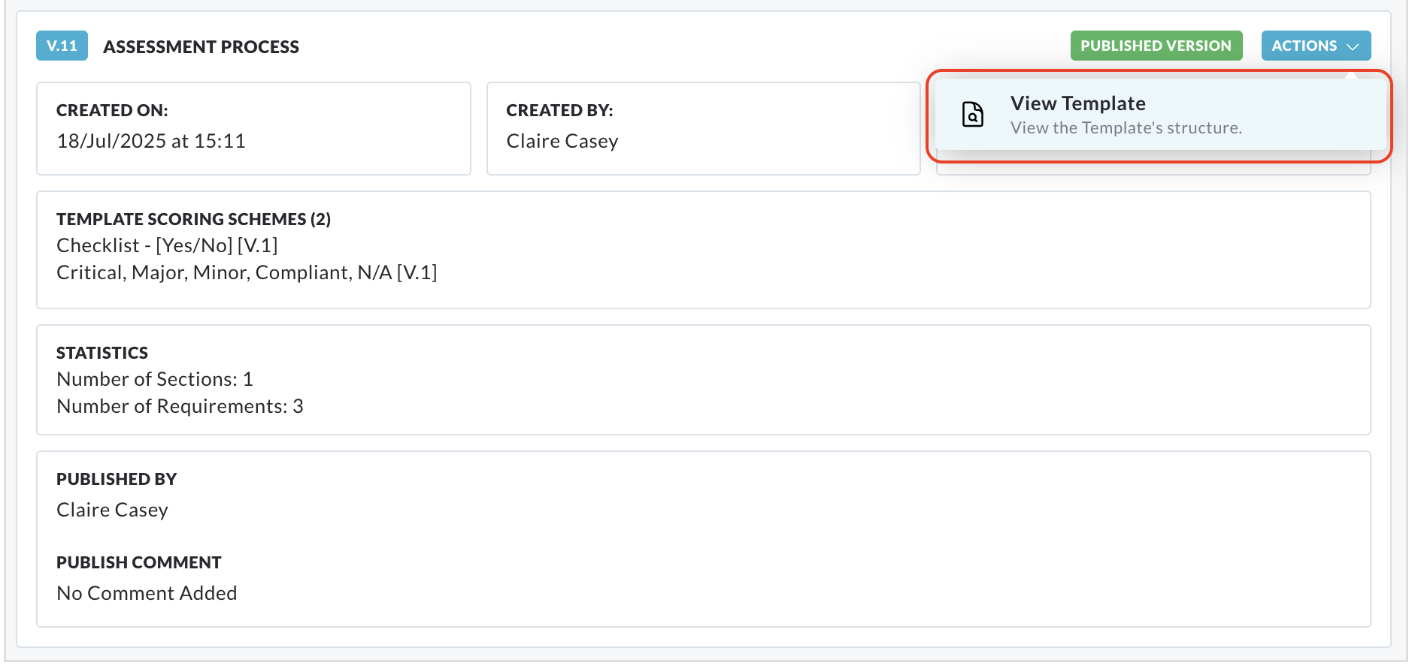Viewport: 1410px width, 664px height.
Task: Click the Publish Comment heading
Action: (x=139, y=562)
